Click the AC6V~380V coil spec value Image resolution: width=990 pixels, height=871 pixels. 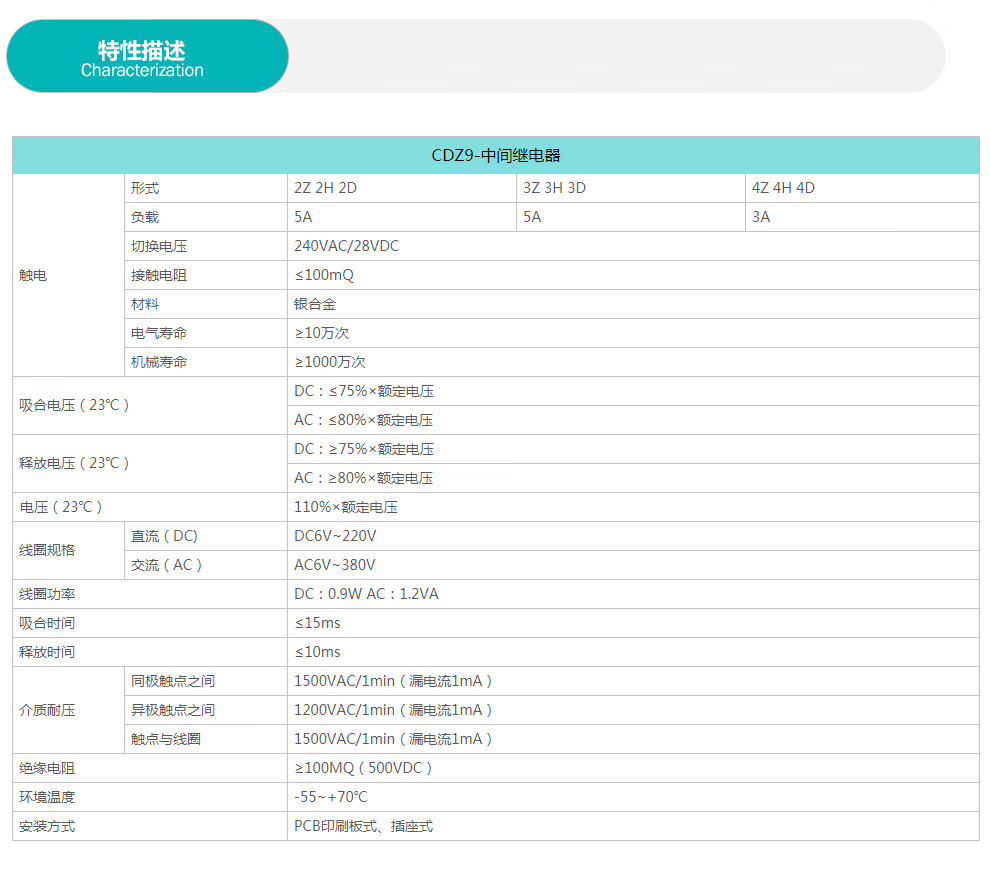coord(335,565)
